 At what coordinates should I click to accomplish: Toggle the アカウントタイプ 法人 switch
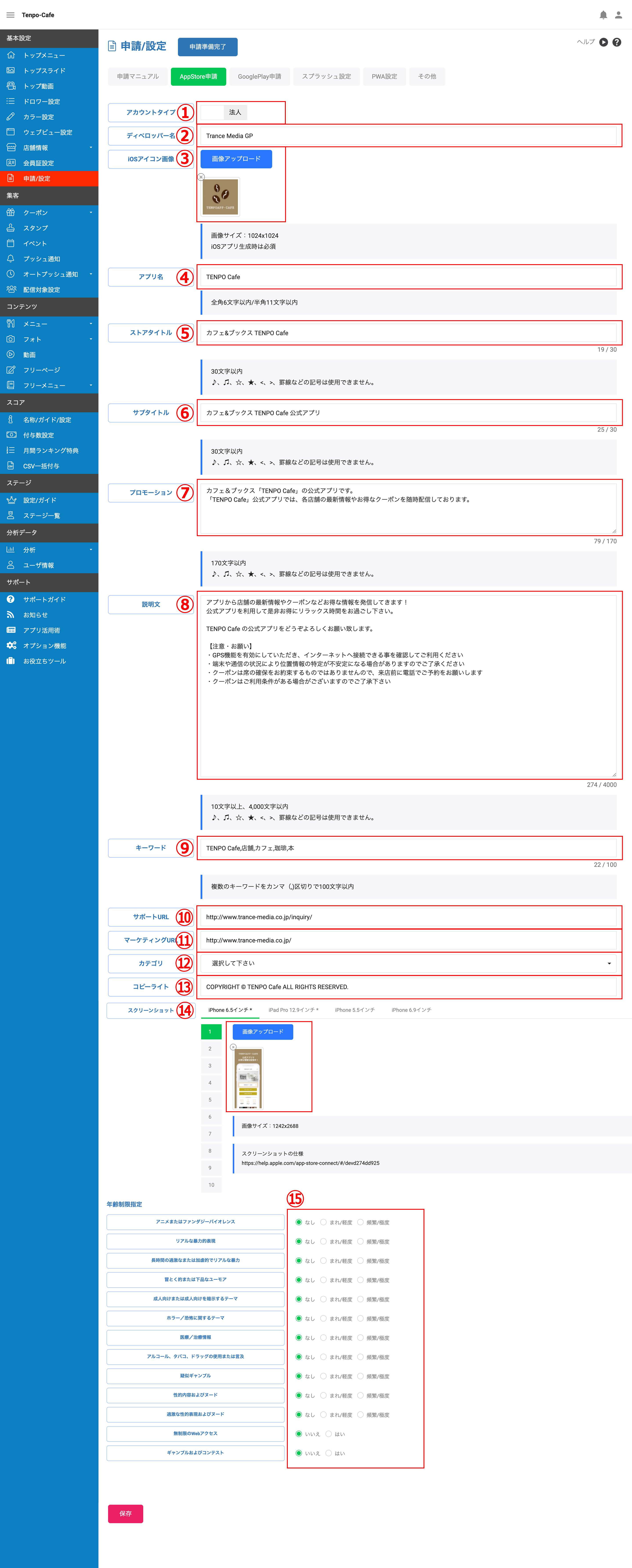[224, 112]
